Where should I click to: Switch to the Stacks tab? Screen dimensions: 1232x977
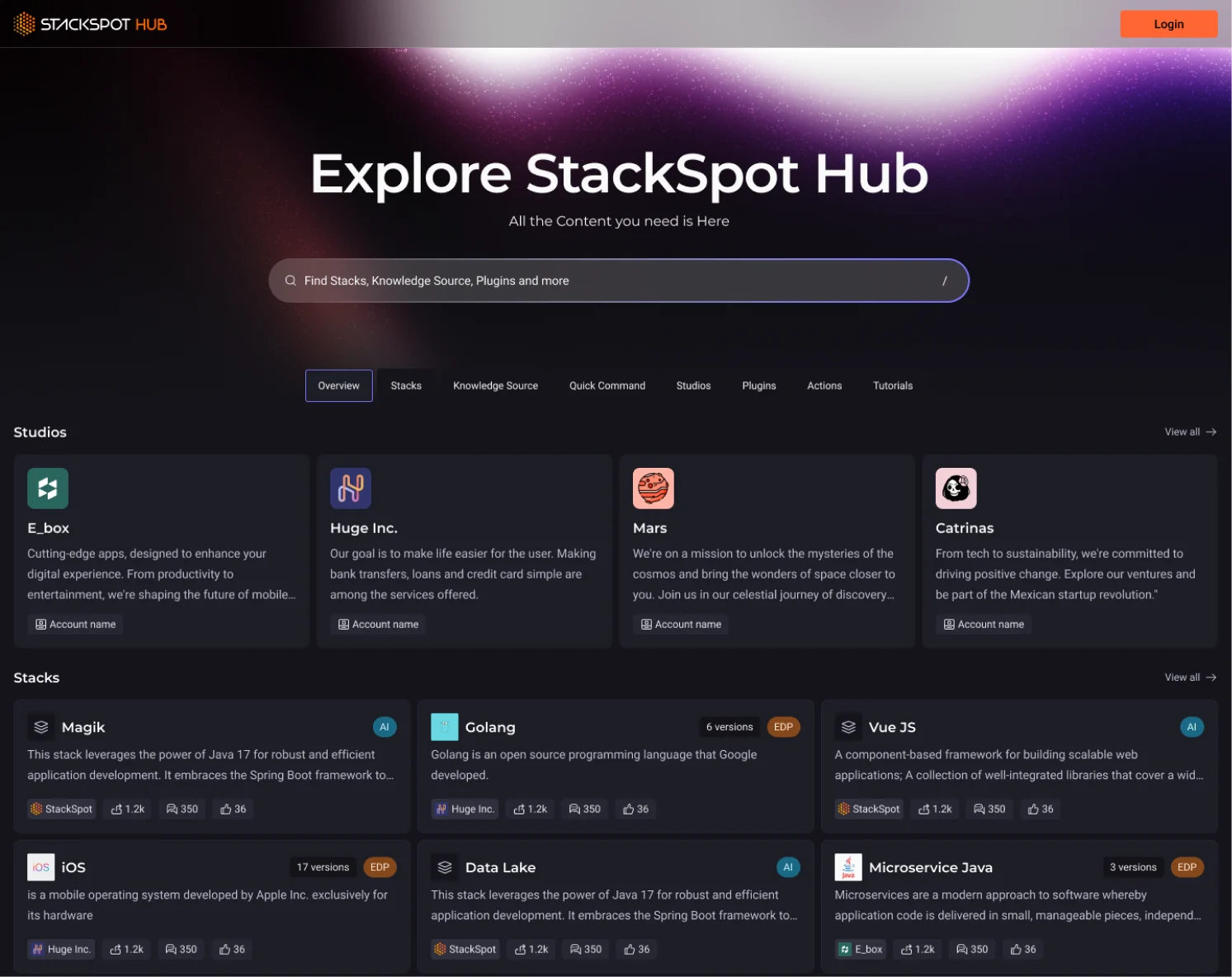coord(406,385)
